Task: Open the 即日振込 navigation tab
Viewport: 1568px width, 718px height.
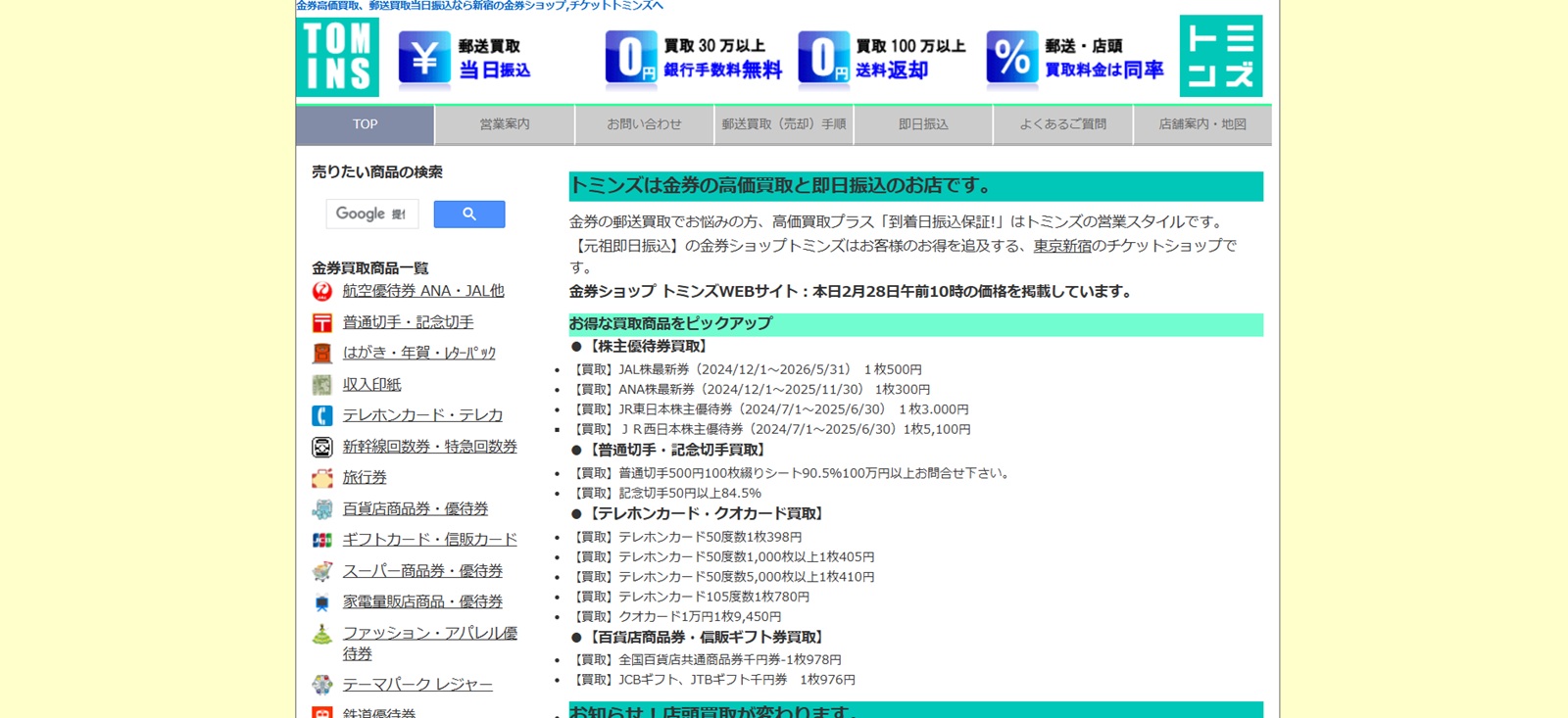Action: [923, 124]
